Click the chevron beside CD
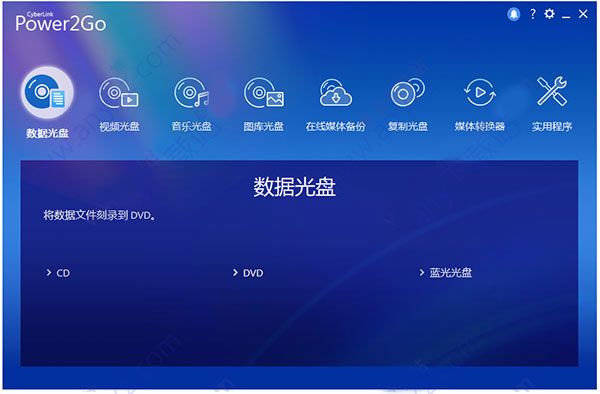Screen dimensions: 600x394 point(49,272)
